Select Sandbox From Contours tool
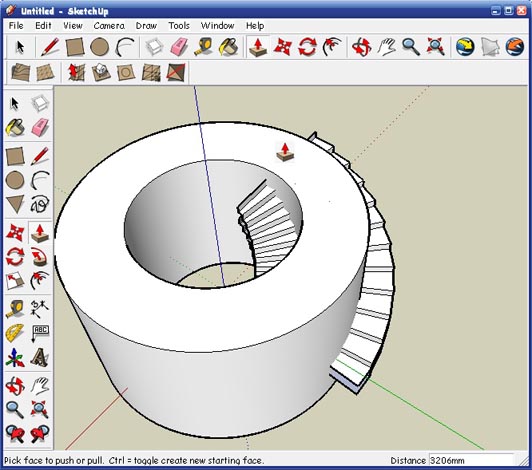This screenshot has height=470, width=532. [x=20, y=72]
